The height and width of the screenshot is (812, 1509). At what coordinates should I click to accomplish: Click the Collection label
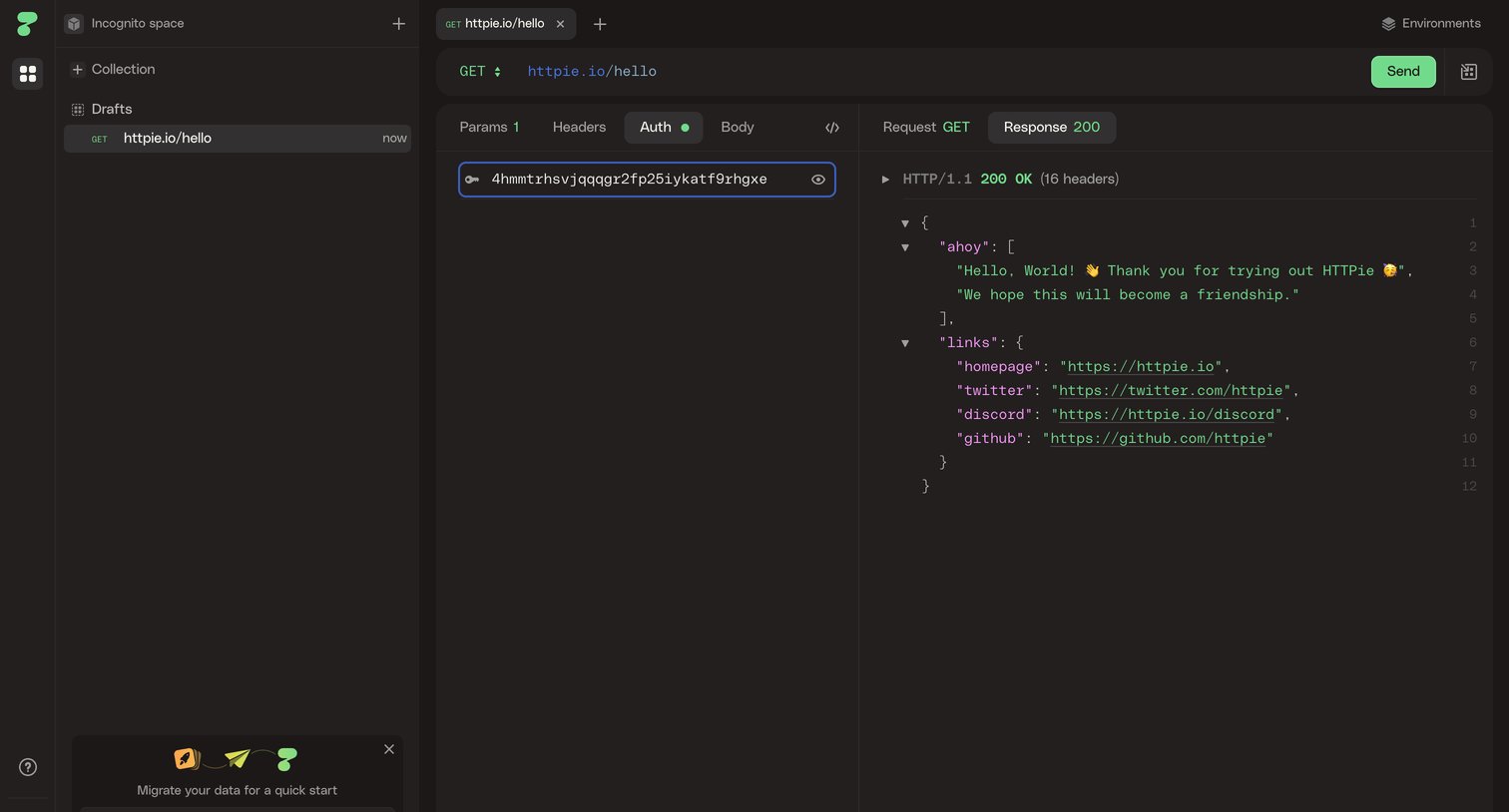(124, 69)
